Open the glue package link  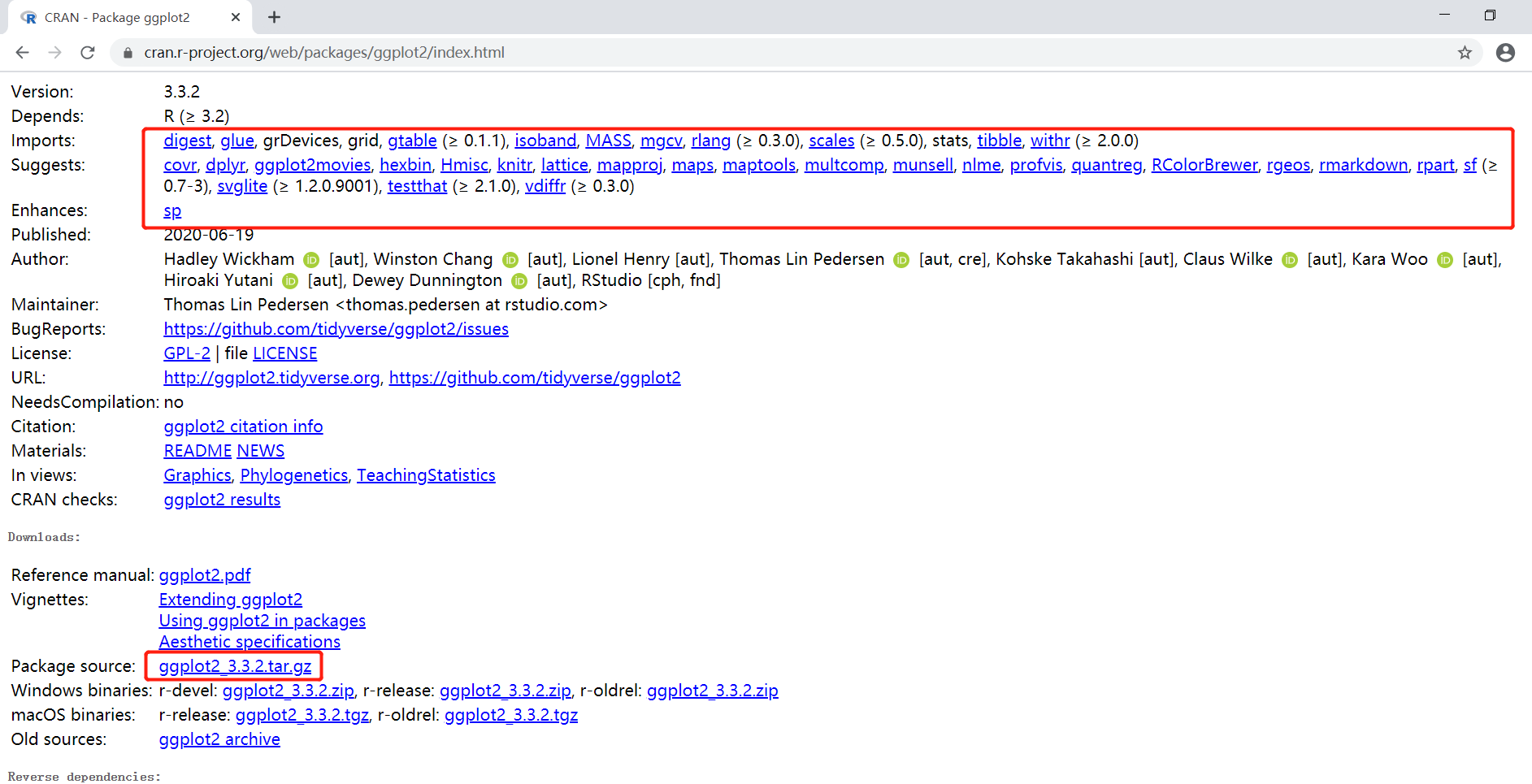click(x=237, y=141)
